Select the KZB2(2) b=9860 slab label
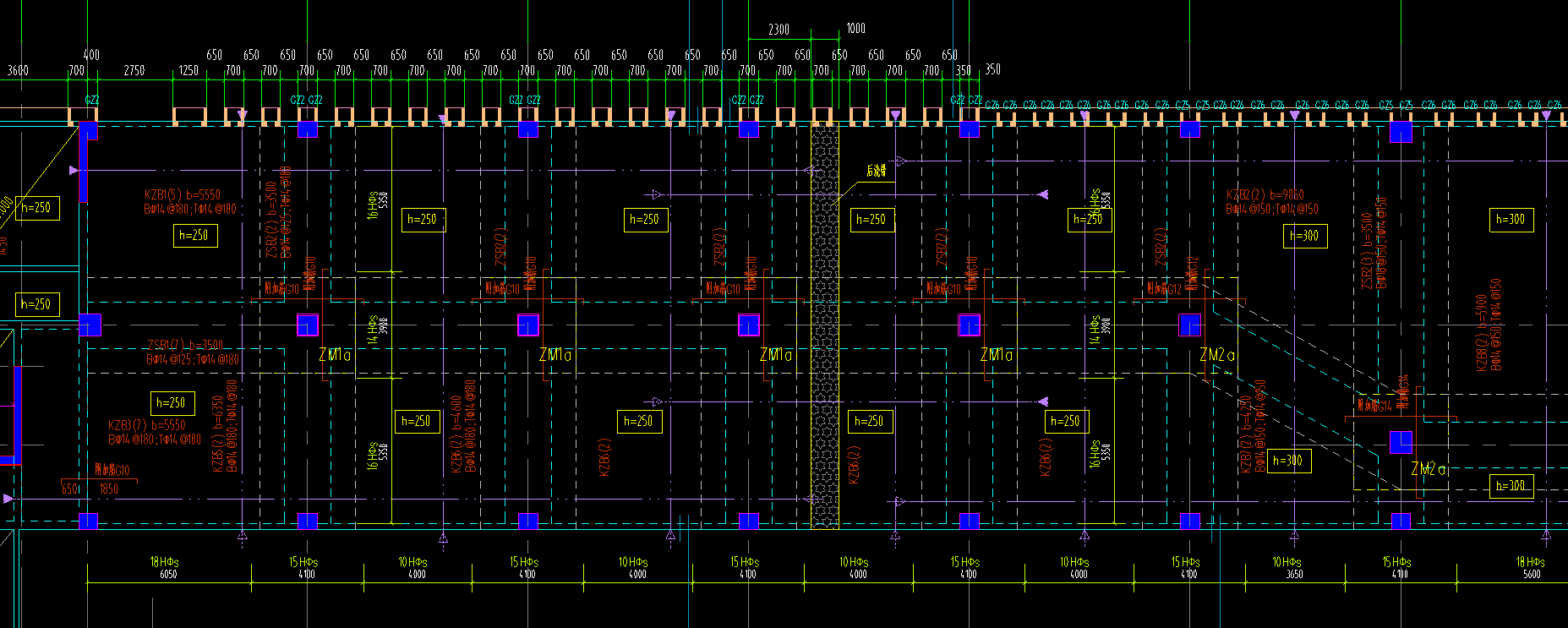The image size is (1568, 628). point(1265,194)
